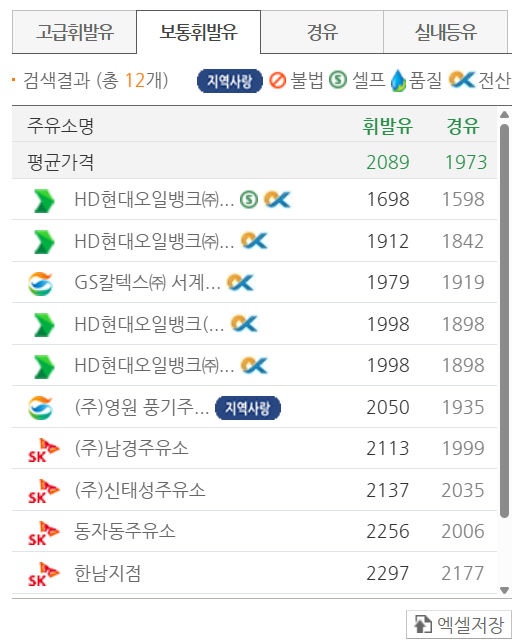Click diesel price 2035
This screenshot has height=644, width=521.
click(463, 490)
